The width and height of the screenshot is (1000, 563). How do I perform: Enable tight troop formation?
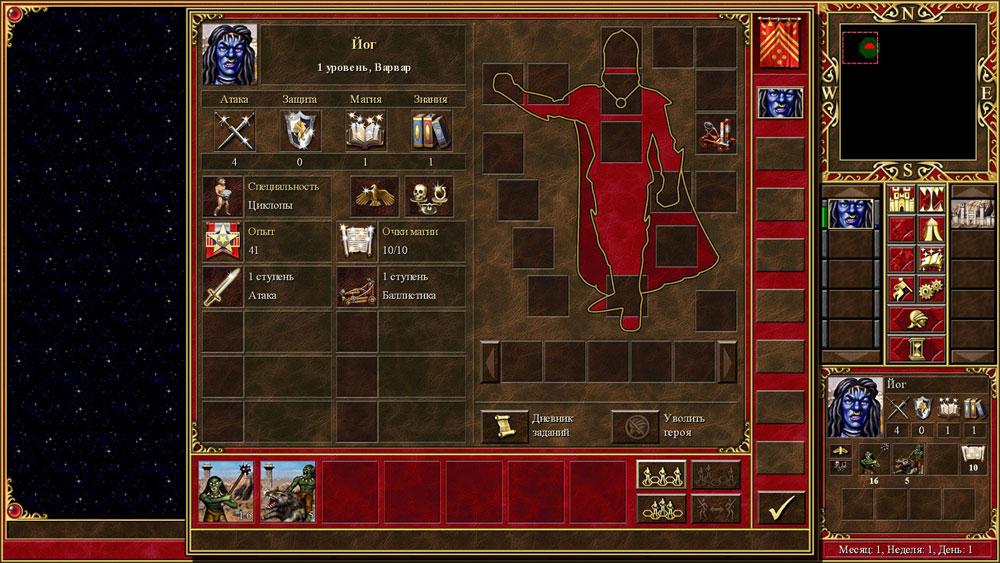661,508
